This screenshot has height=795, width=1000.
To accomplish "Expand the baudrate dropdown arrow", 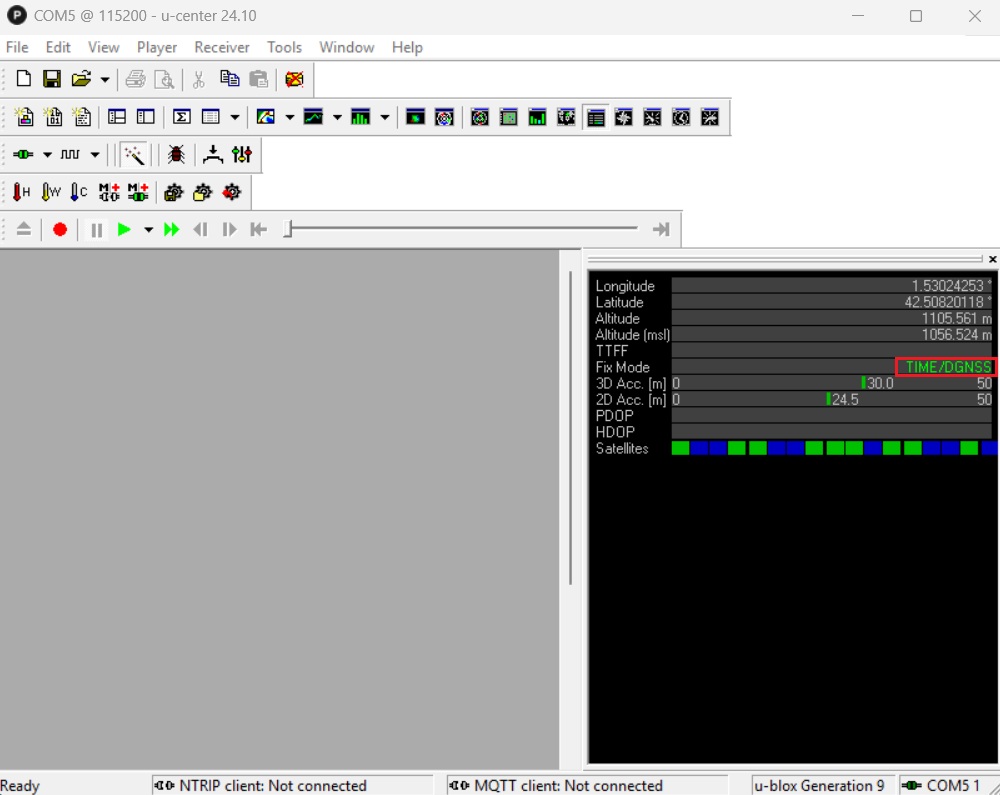I will (95, 155).
